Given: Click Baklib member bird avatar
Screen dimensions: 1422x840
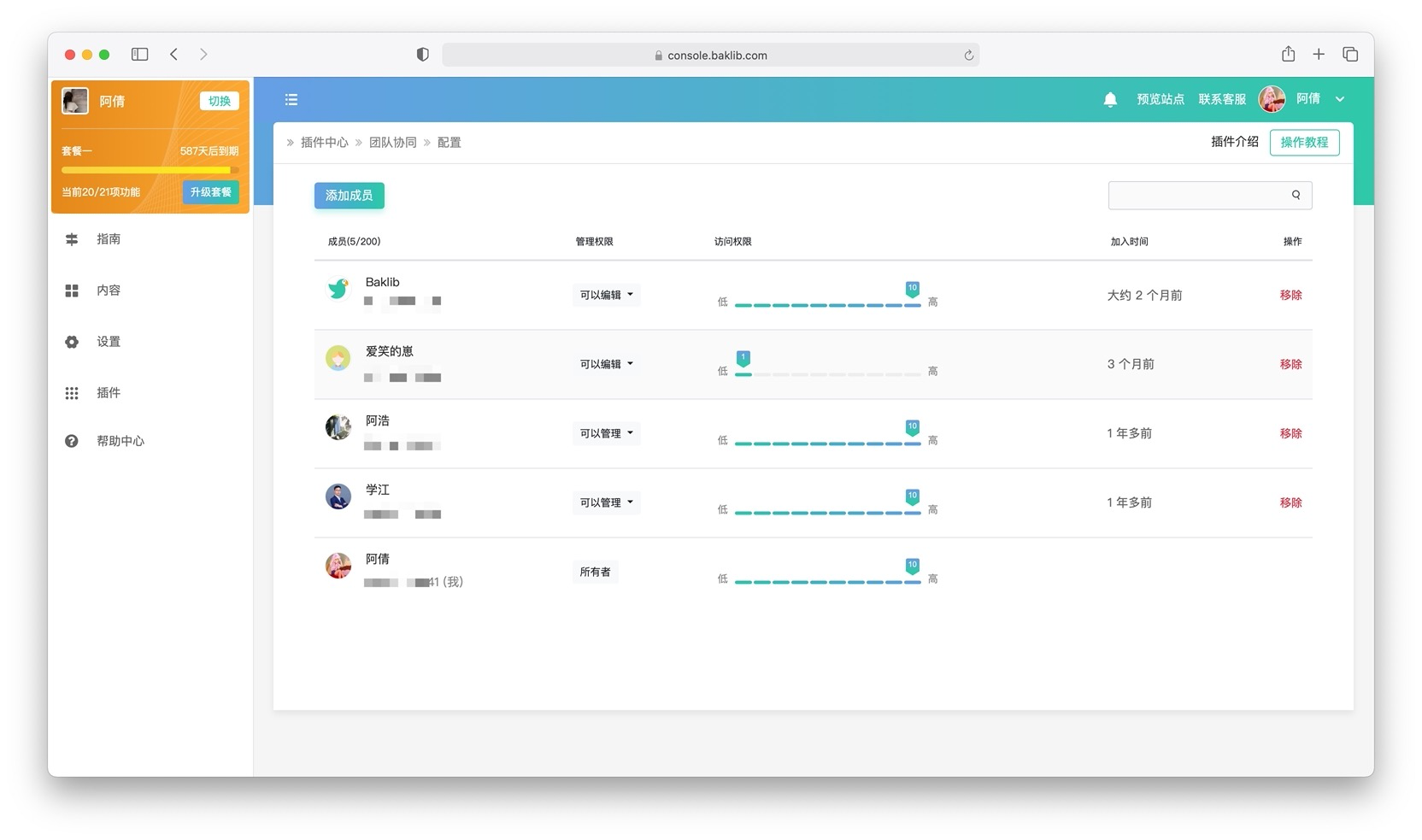Looking at the screenshot, I should (x=338, y=289).
